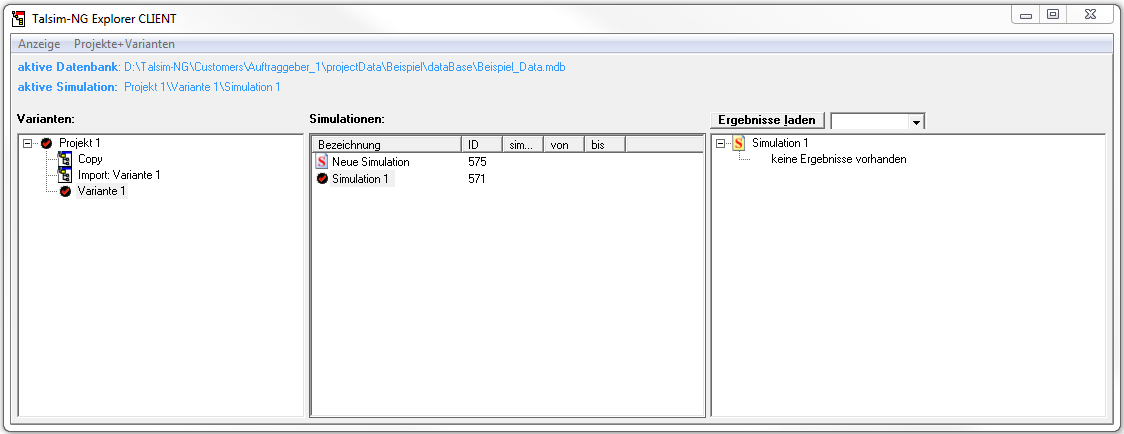This screenshot has height=434, width=1124.
Task: Click the Import: Variante 1 icon
Action: pos(65,175)
